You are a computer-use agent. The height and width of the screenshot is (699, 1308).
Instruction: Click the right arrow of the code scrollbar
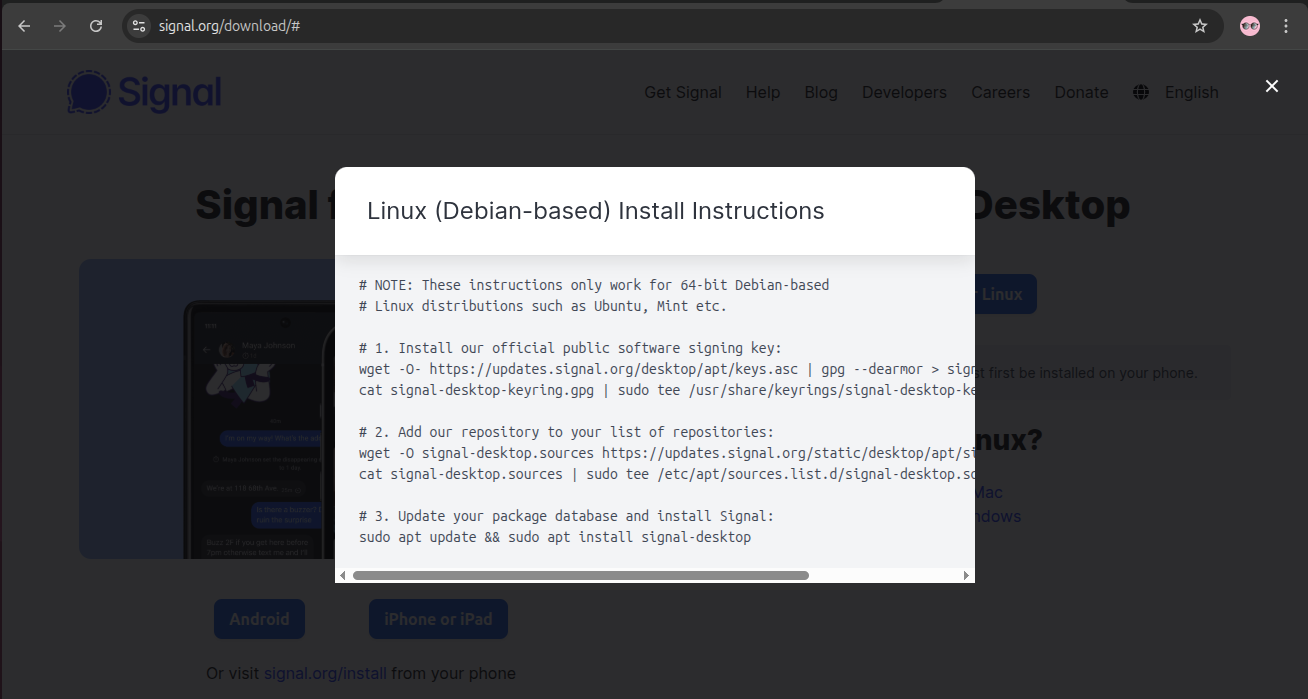pos(966,575)
